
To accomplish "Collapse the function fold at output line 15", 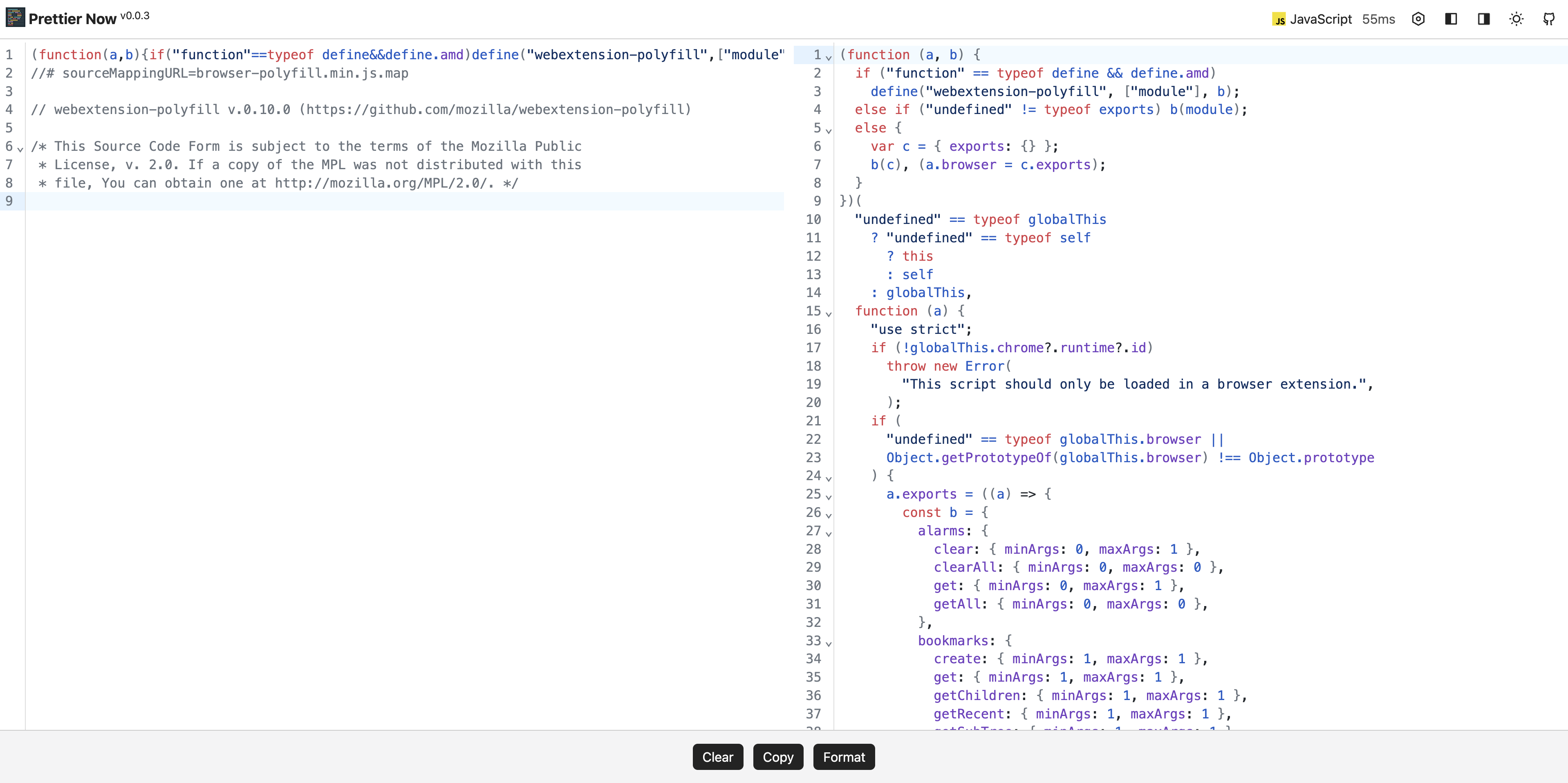I will (x=829, y=313).
